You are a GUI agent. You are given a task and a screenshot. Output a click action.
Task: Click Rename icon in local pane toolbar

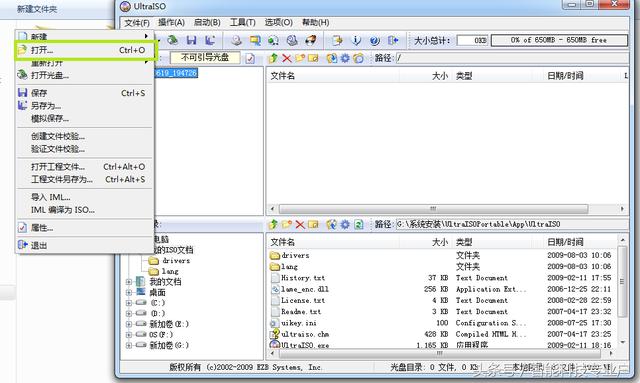313,224
